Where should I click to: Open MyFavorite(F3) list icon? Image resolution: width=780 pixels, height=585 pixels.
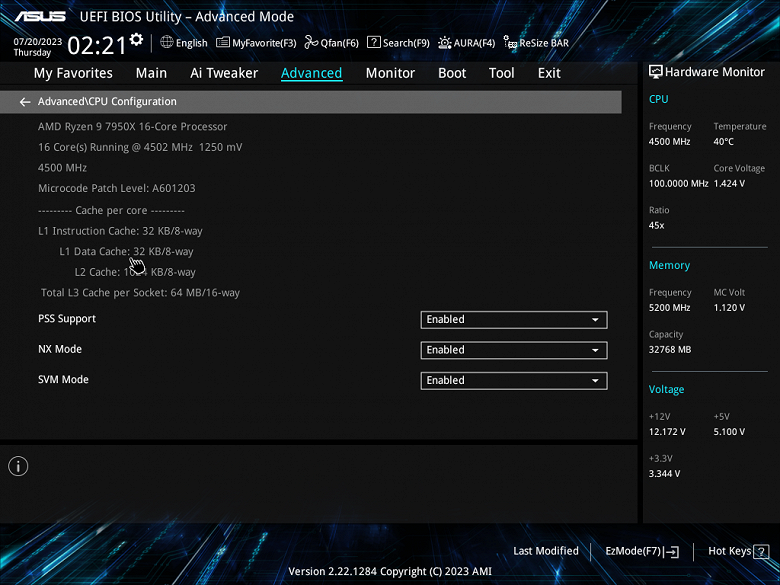[x=222, y=42]
